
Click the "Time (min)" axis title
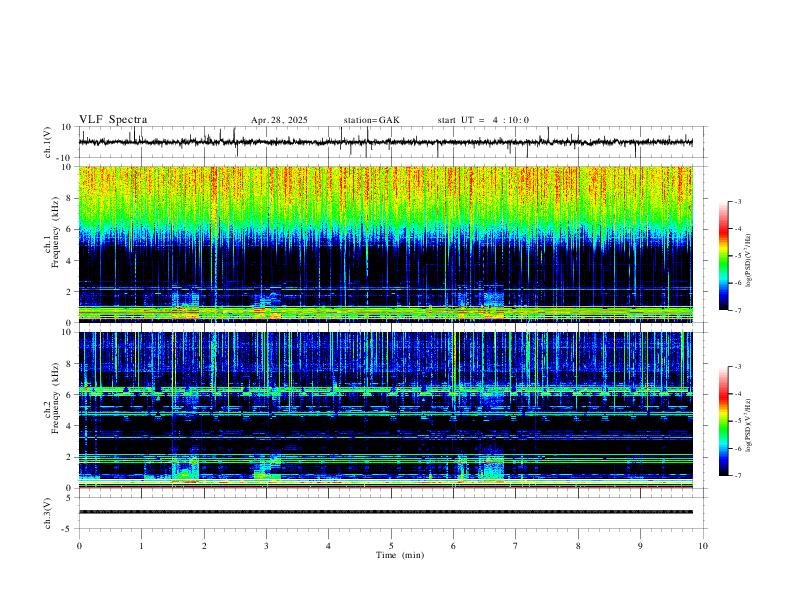(400, 555)
